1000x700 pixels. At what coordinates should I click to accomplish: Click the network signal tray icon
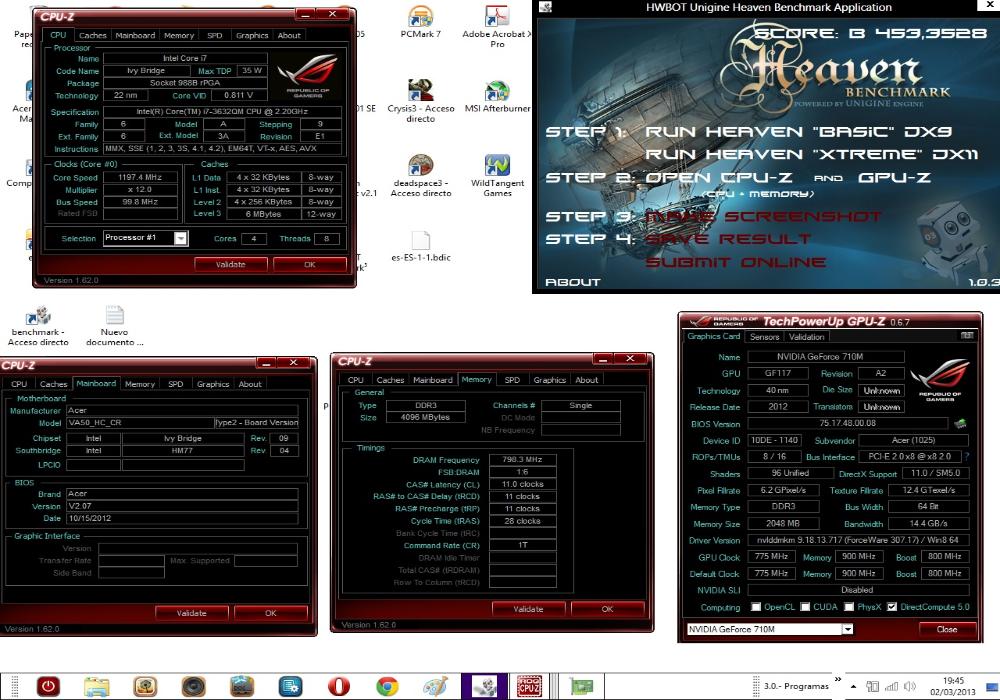(x=892, y=687)
